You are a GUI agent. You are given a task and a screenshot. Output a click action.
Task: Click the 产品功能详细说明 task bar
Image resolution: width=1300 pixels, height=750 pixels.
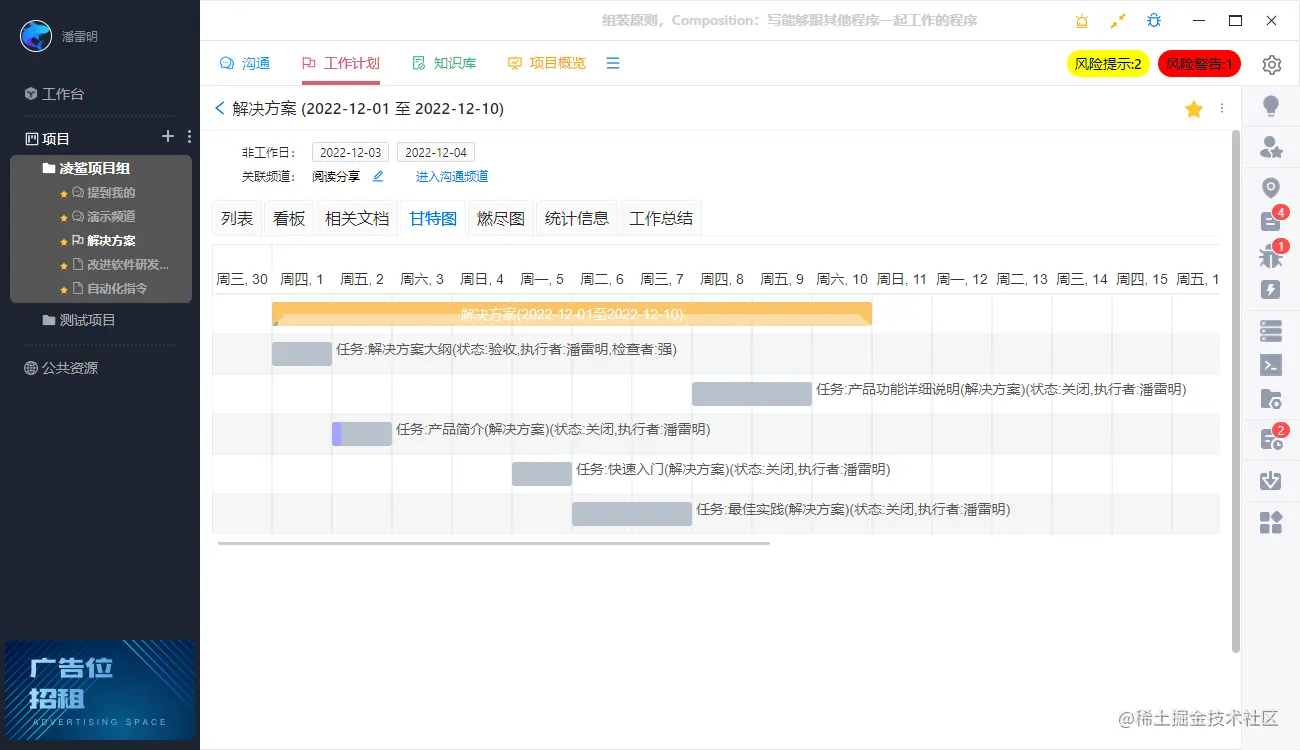[752, 394]
